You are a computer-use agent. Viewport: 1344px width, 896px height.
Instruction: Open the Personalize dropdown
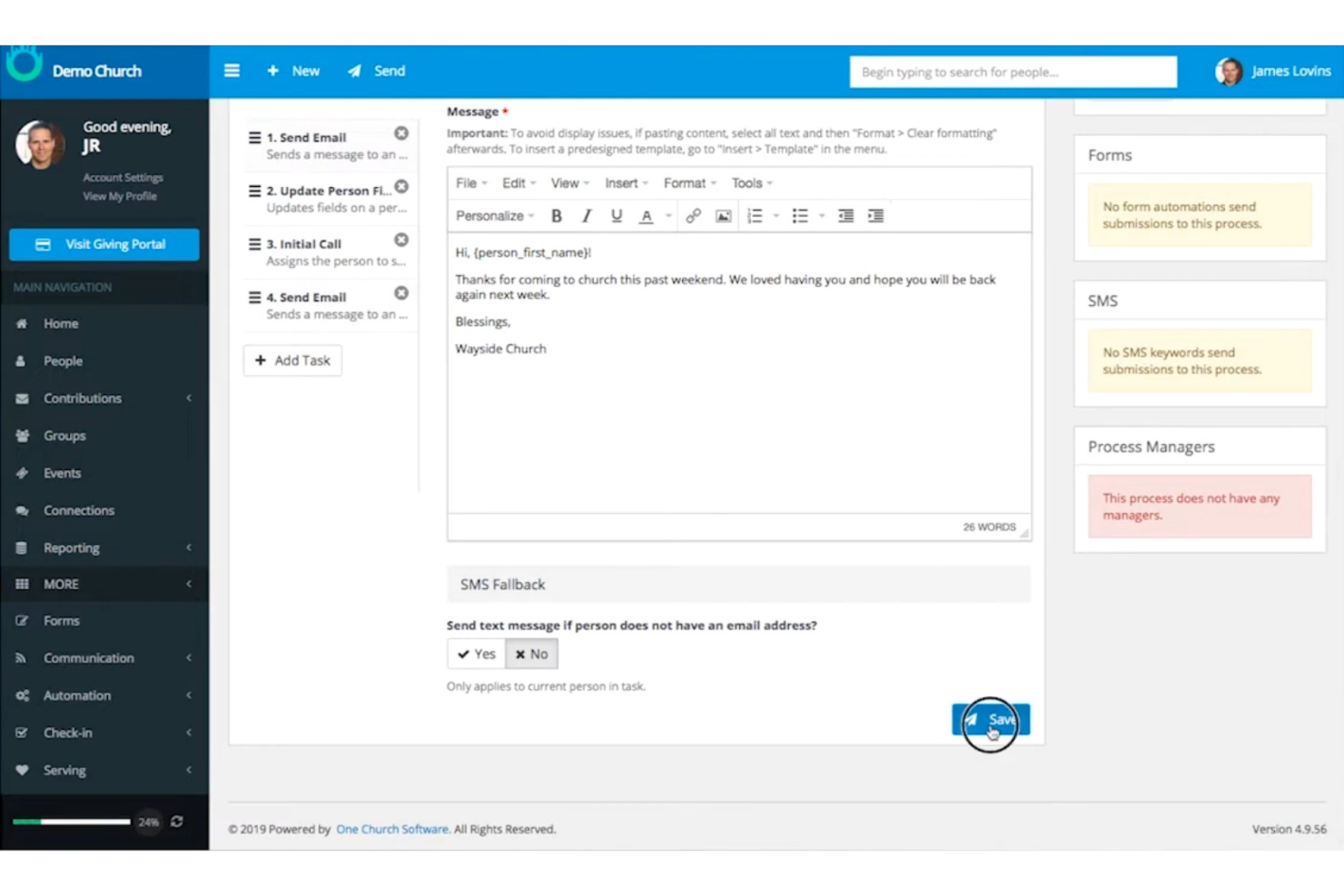(494, 216)
